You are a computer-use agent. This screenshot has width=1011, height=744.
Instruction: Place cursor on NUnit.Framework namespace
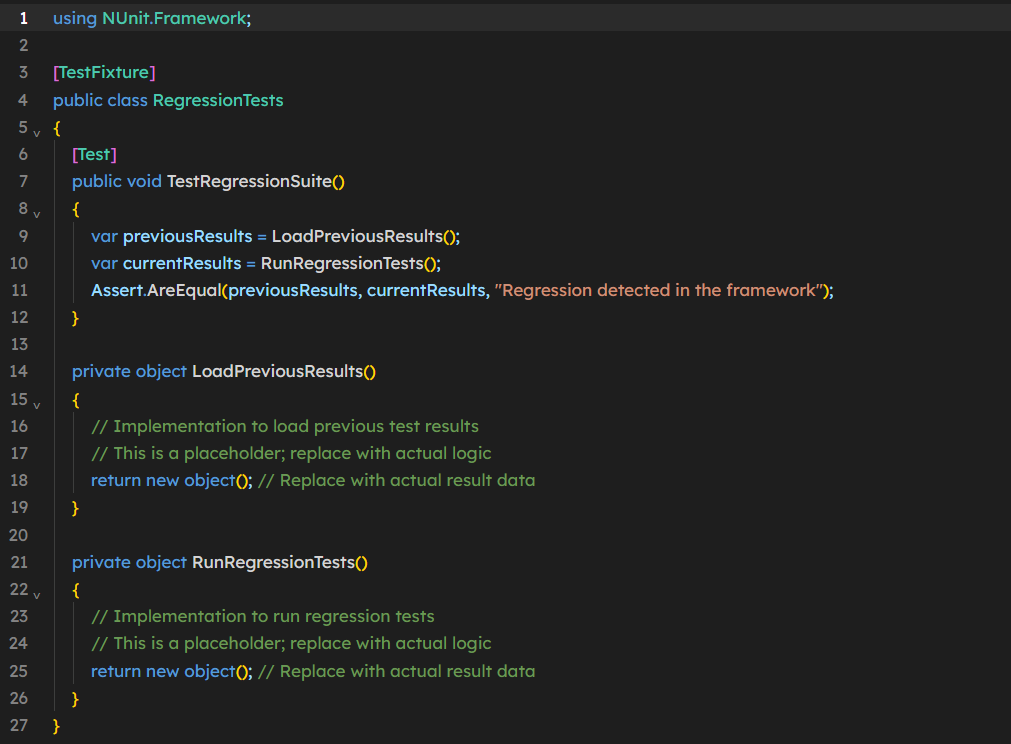pyautogui.click(x=174, y=18)
